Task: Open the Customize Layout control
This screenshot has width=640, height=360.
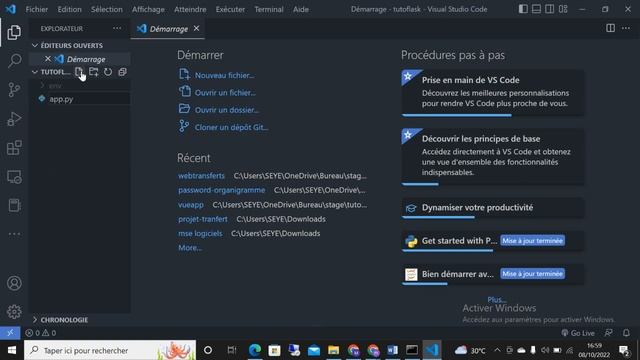Action: (563, 9)
